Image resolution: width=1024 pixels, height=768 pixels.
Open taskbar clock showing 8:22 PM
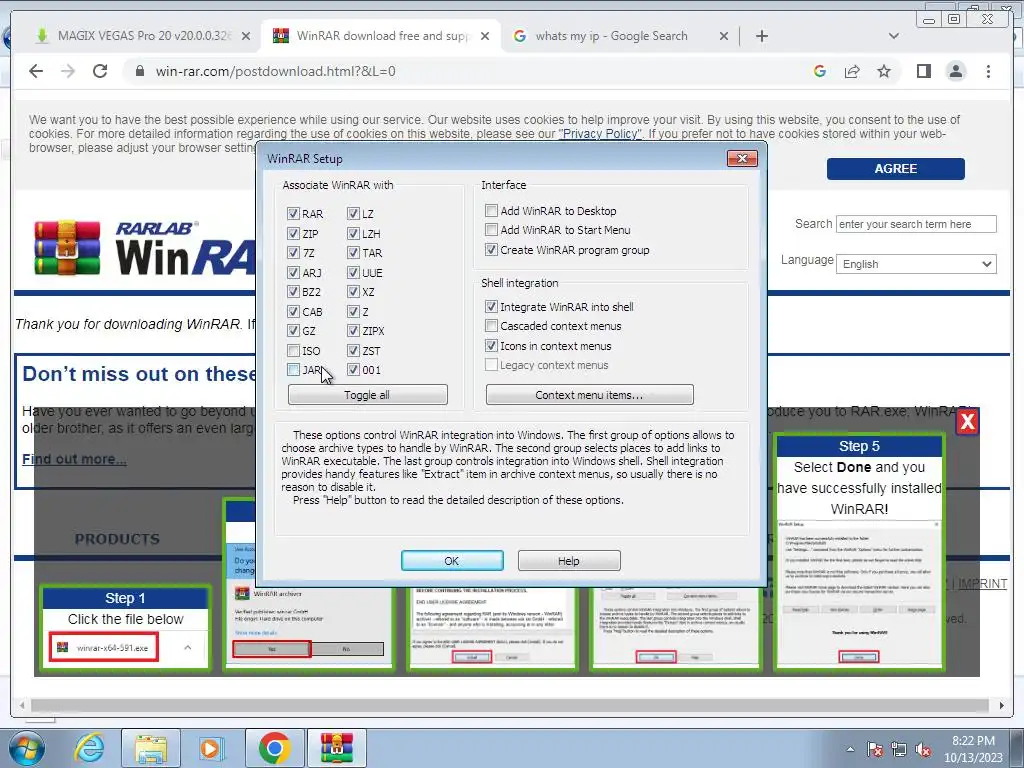(x=973, y=749)
